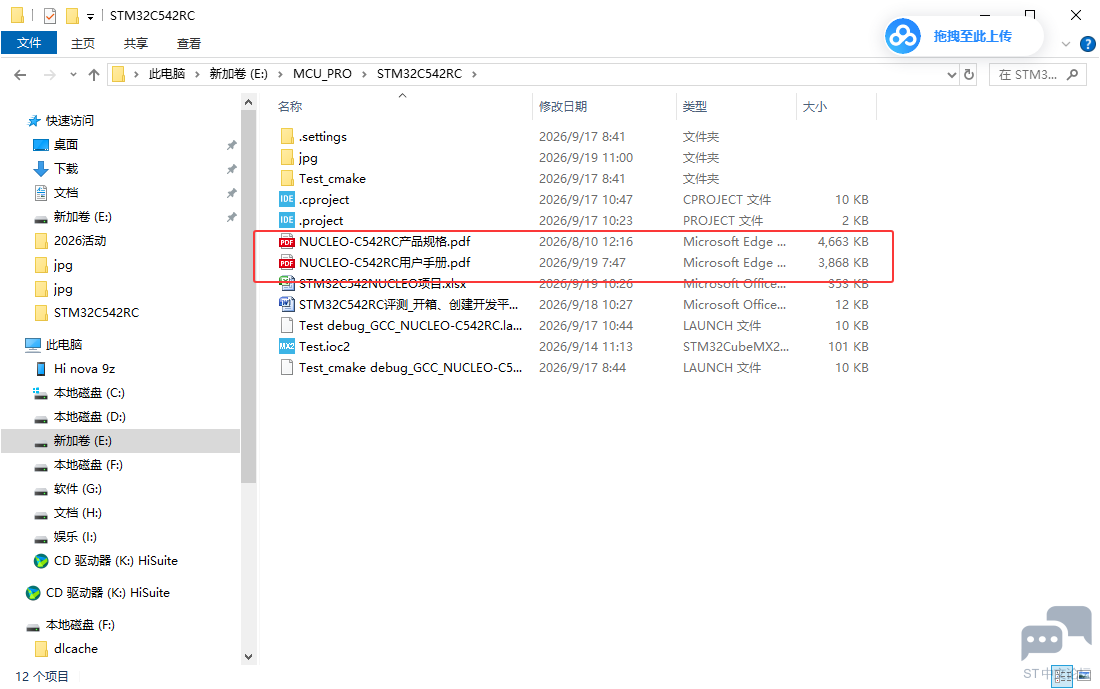Switch to the 主页 ribbon tab
1100x689 pixels.
(x=83, y=44)
